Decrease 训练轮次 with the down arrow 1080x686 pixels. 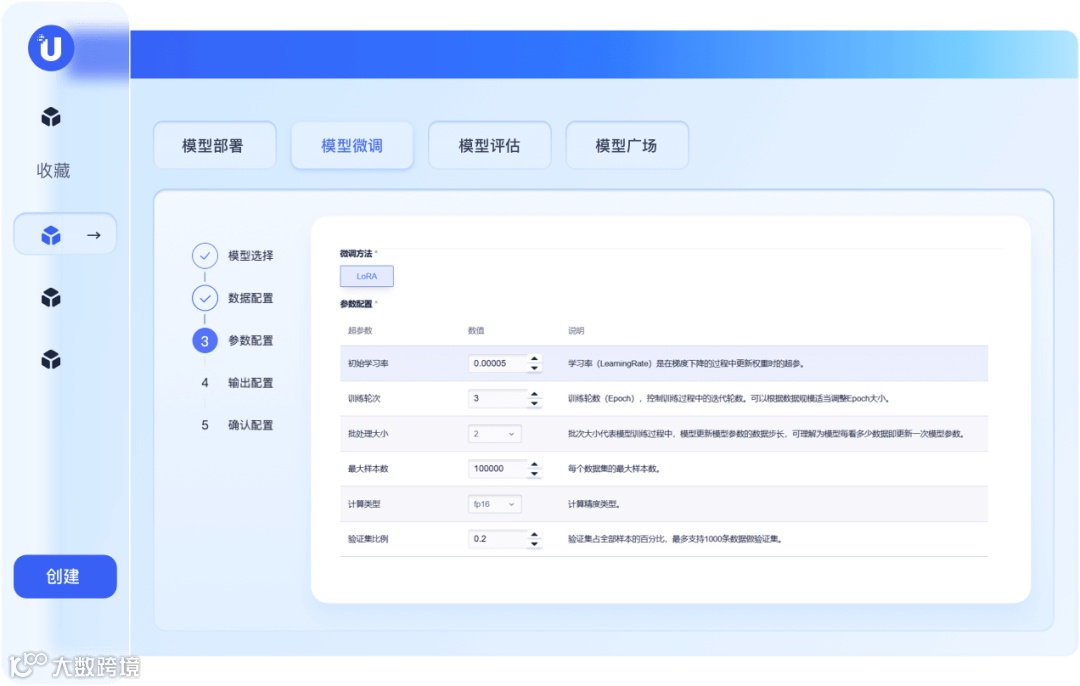point(534,403)
